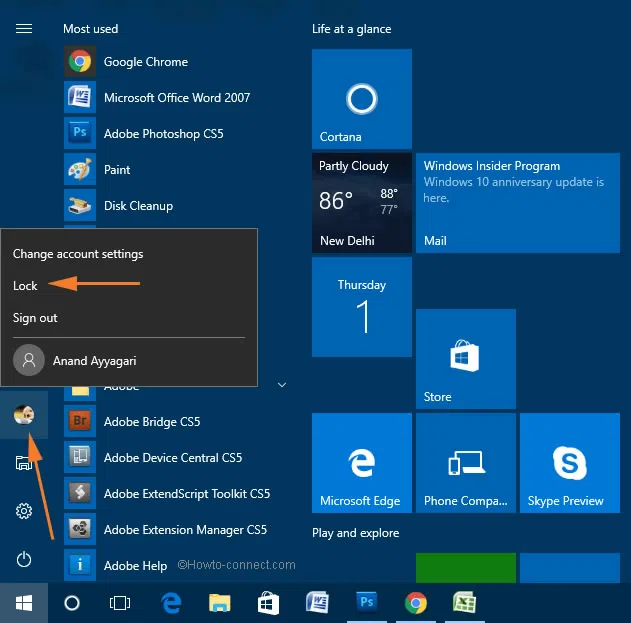Choose Sign out from account menu
The image size is (631, 623).
click(x=35, y=318)
